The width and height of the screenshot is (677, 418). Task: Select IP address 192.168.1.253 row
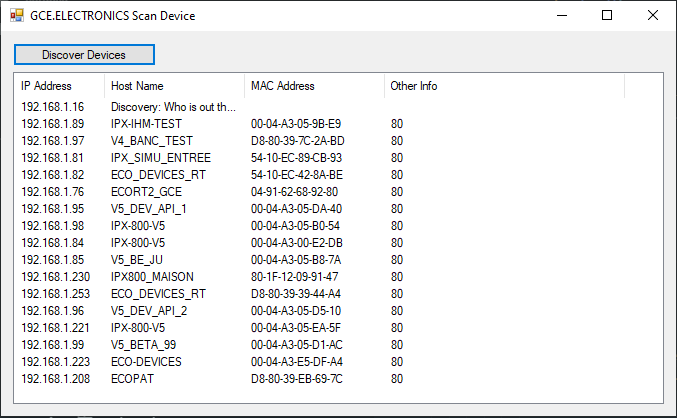55,294
